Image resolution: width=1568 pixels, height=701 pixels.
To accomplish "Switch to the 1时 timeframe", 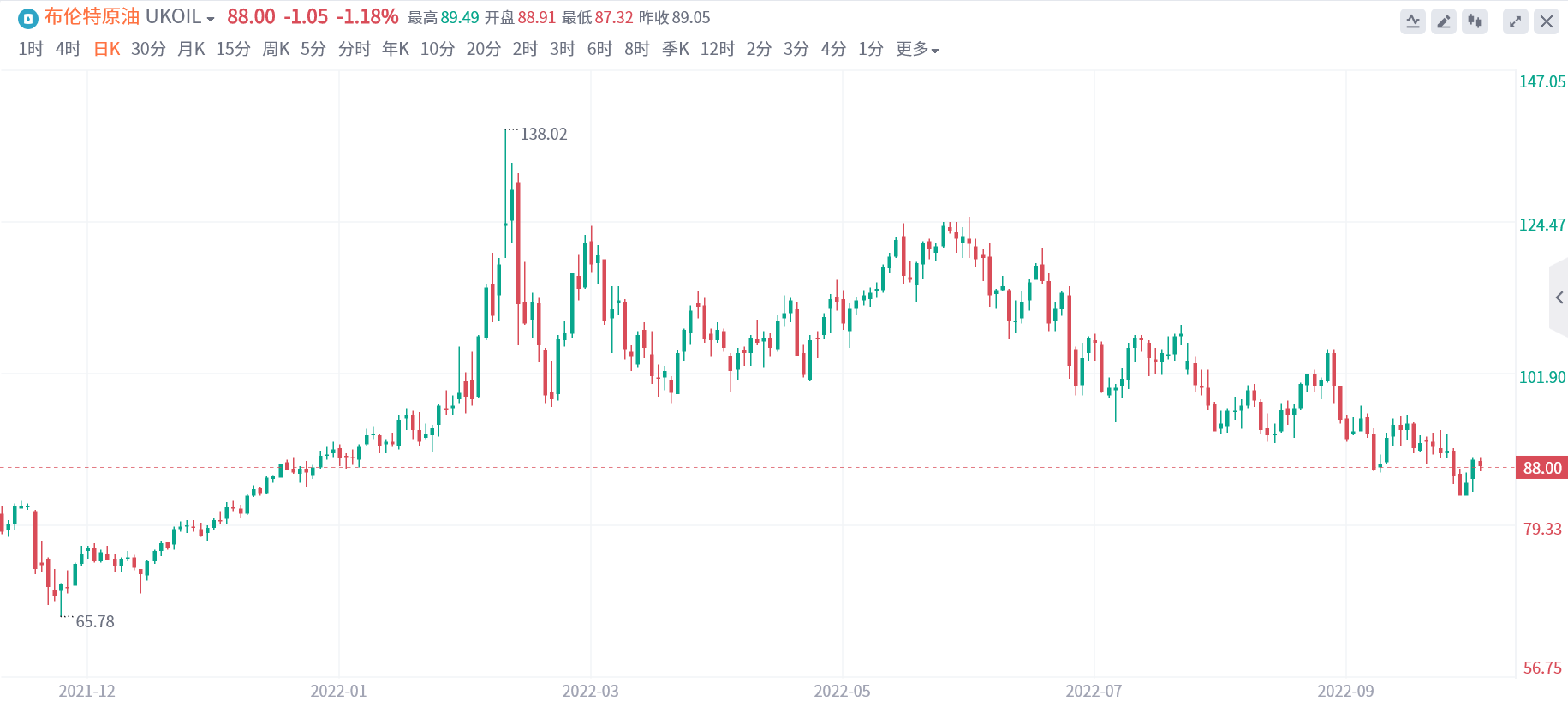I will (31, 49).
